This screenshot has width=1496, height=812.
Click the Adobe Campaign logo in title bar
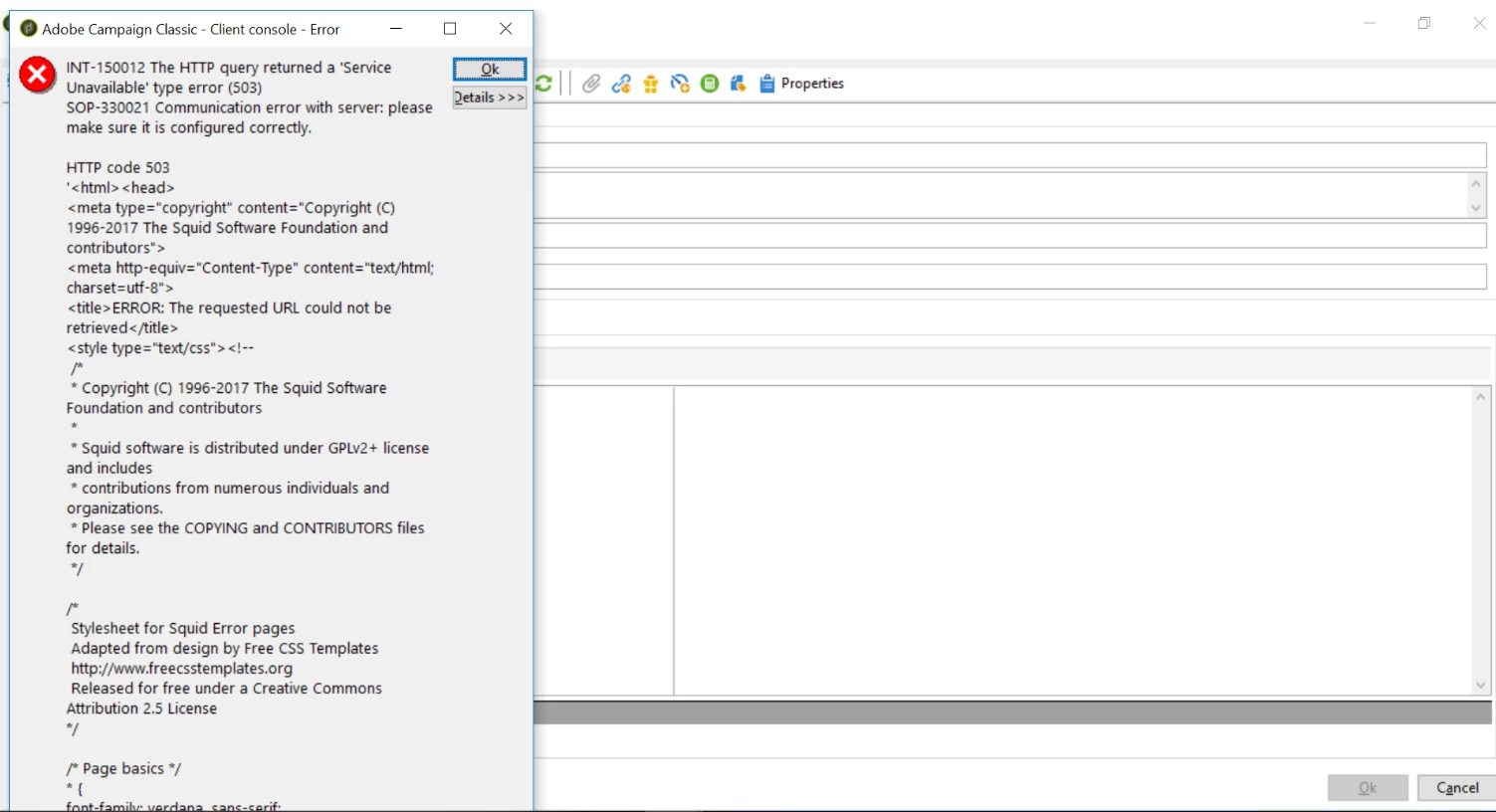point(29,29)
